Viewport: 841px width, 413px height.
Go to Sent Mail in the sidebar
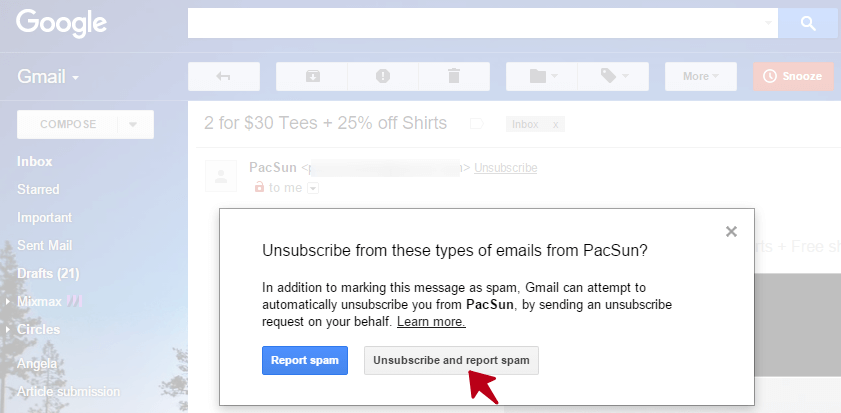point(45,245)
